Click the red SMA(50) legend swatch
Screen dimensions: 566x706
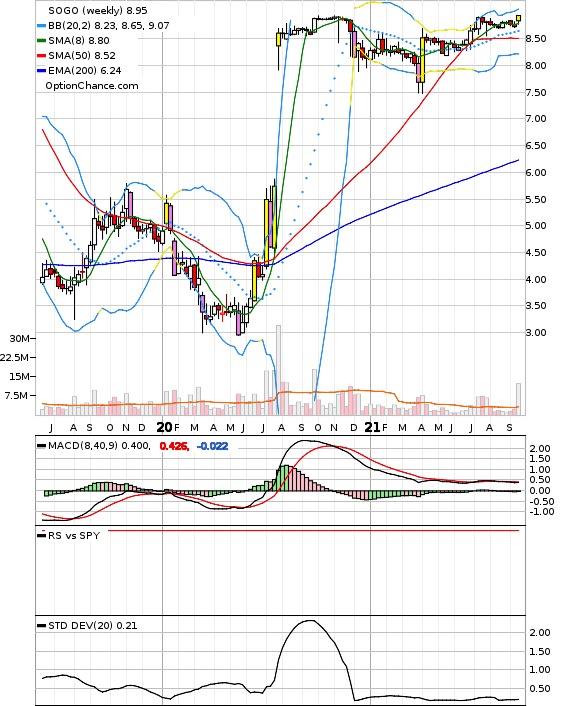coord(41,55)
